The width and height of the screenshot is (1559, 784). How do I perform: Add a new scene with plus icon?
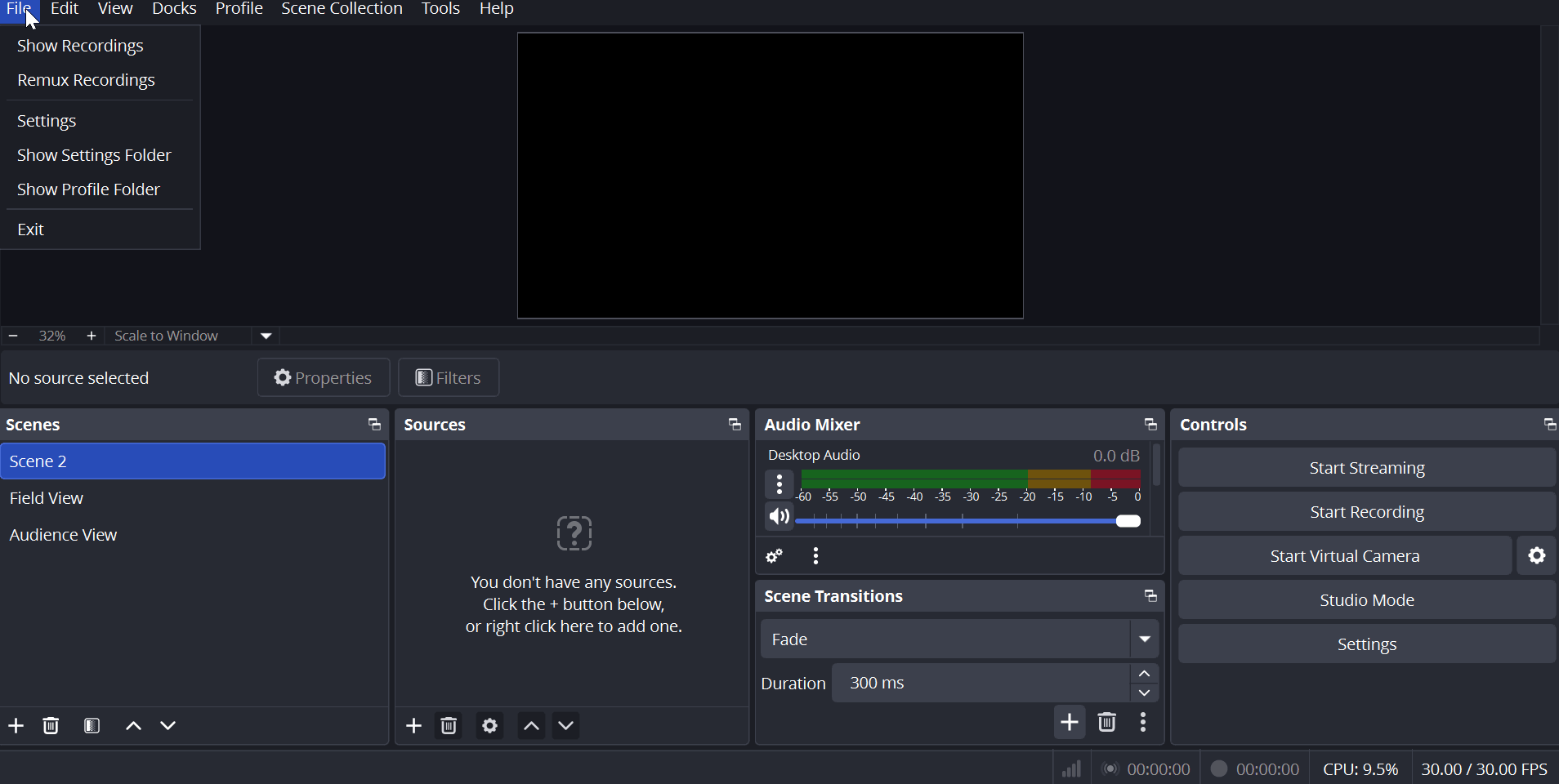[x=16, y=726]
